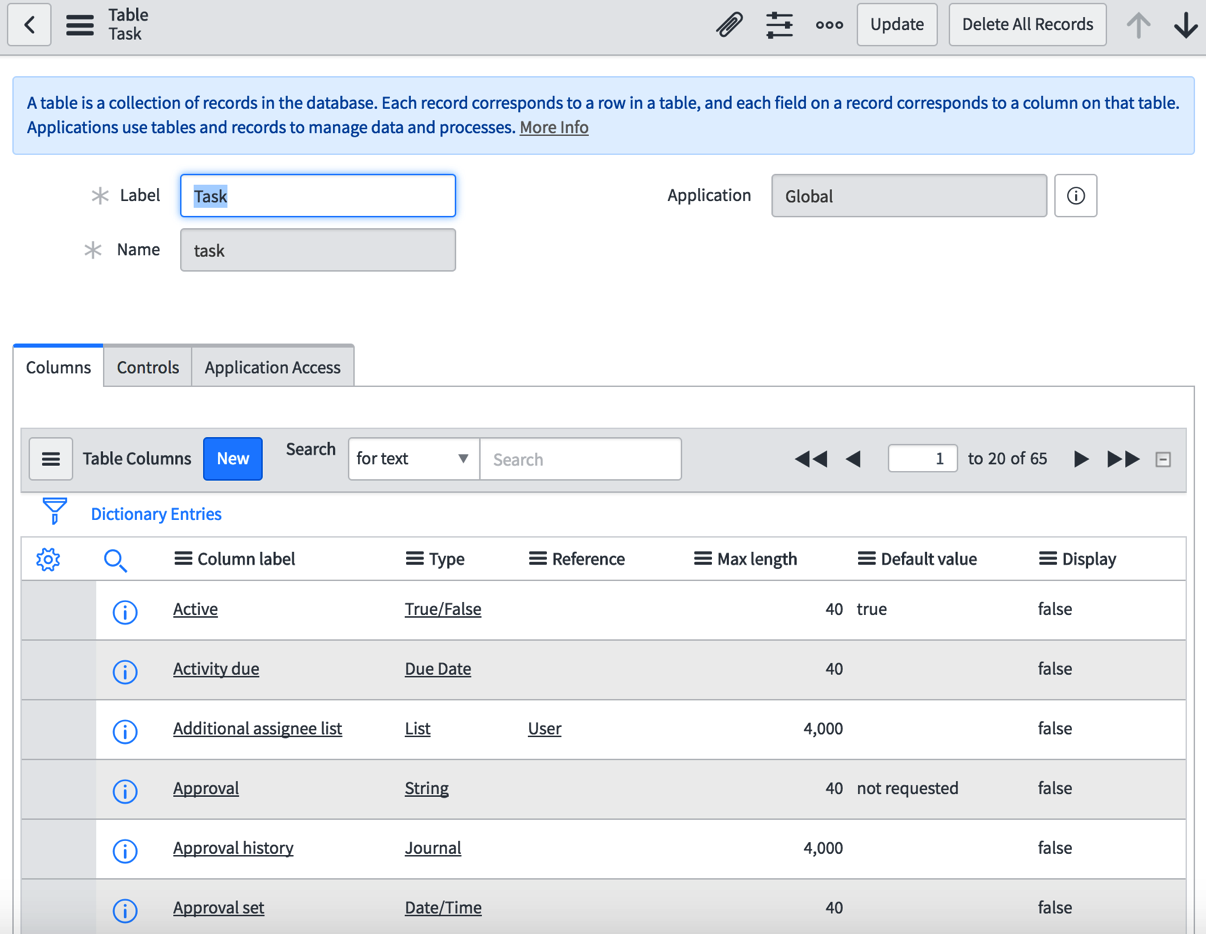Toggle the filter funnel icon
Screen dimensions: 1206x934
[x=55, y=511]
